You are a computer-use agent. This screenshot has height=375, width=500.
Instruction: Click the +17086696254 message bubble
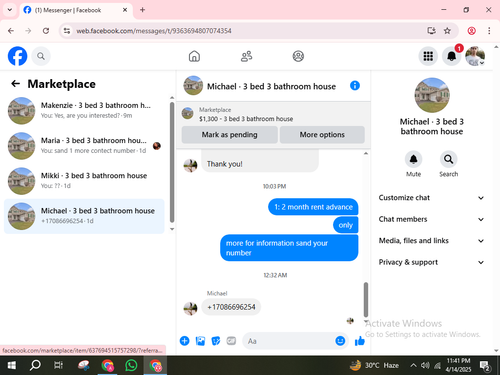click(231, 307)
